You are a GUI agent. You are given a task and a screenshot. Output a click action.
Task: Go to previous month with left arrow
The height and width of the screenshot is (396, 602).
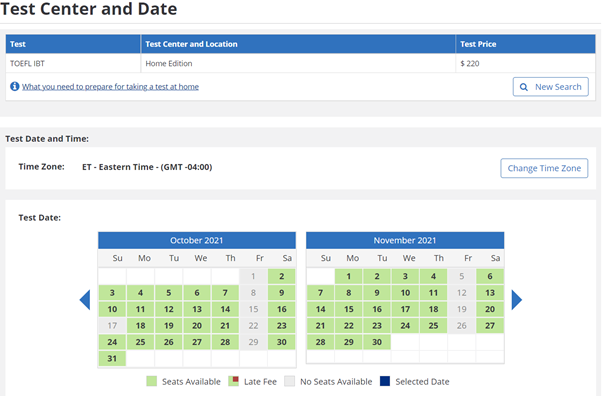click(85, 300)
